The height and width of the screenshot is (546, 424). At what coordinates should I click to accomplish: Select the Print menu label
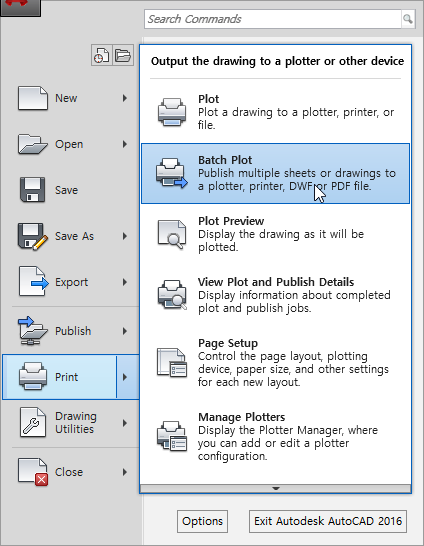(66, 377)
